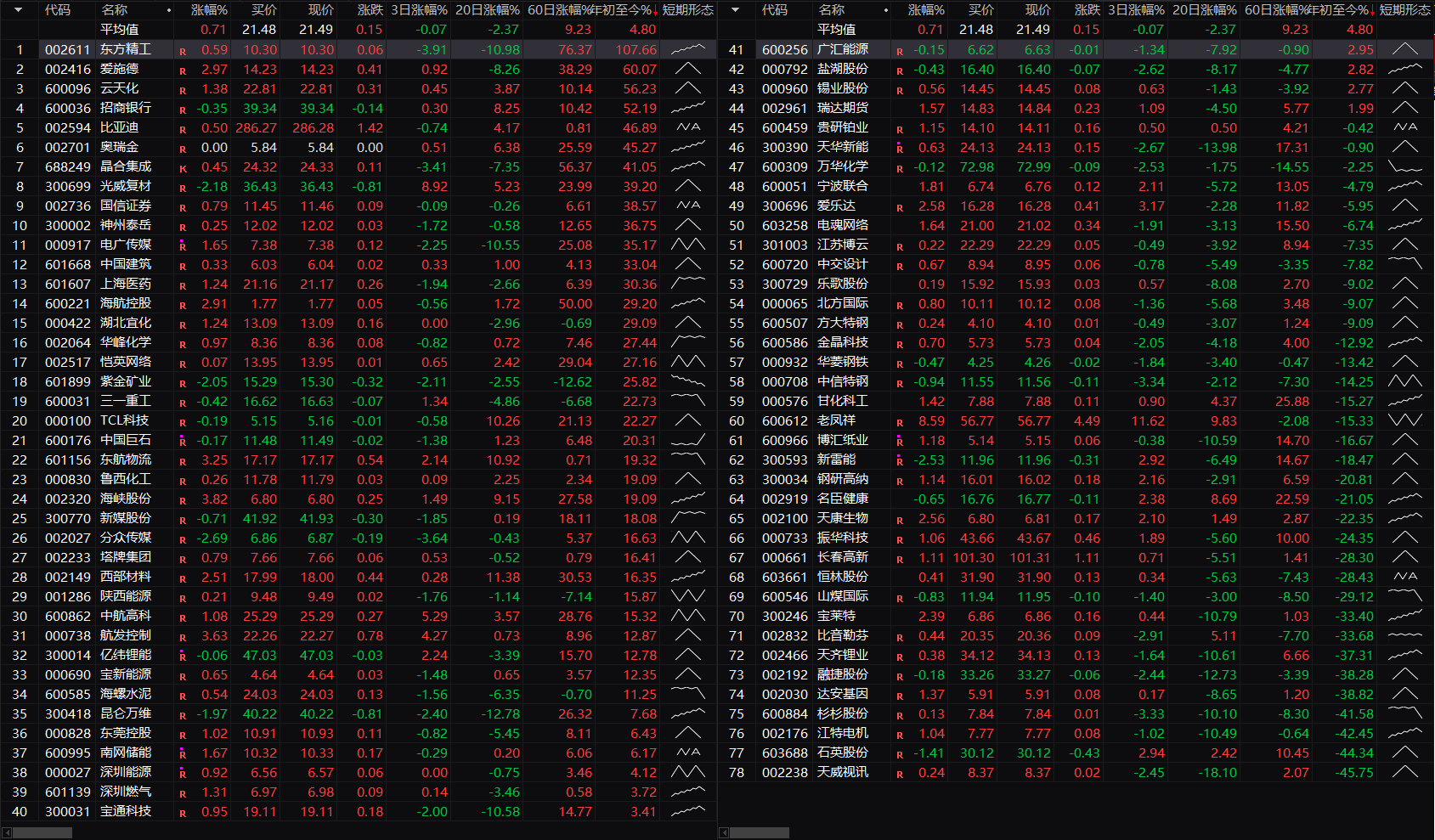Image resolution: width=1435 pixels, height=840 pixels.
Task: Click the R marker next to 万华化学
Action: pos(900,169)
